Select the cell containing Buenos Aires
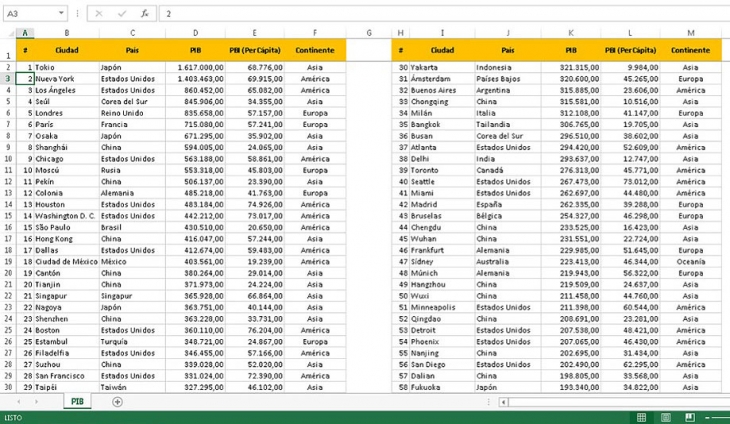This screenshot has width=730, height=424. [x=442, y=90]
